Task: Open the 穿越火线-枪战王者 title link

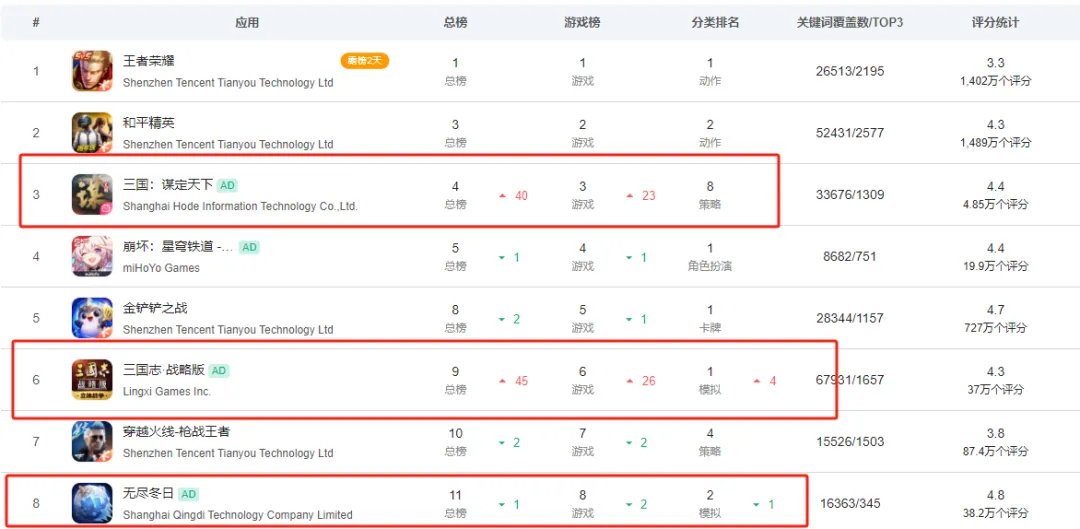Action: coord(176,432)
